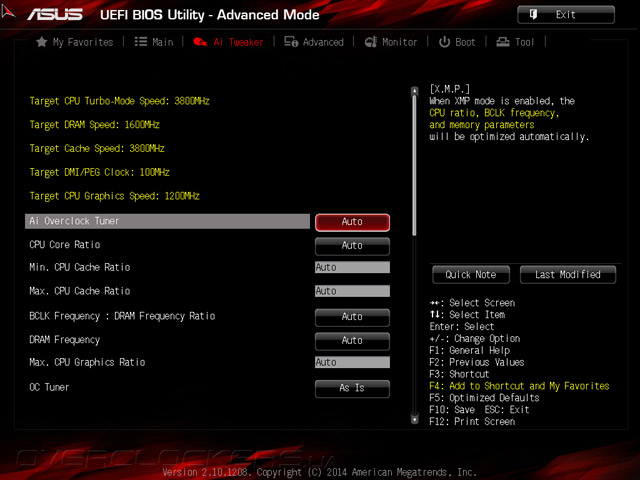Select the Max. CPU Graphics Ratio label
Image resolution: width=640 pixels, height=480 pixels.
click(87, 362)
